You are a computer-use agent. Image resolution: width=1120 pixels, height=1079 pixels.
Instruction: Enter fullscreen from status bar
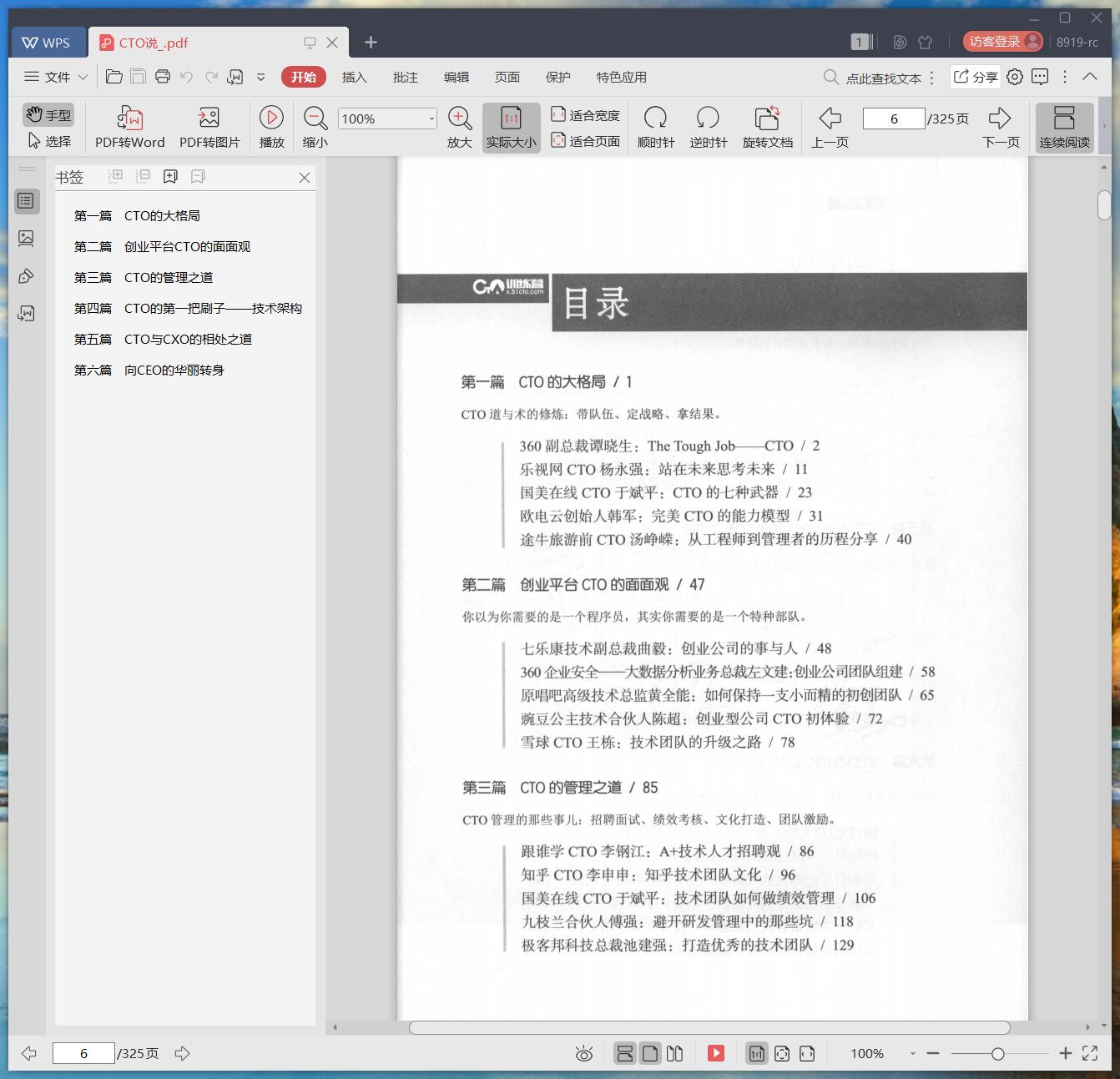(x=1090, y=1053)
